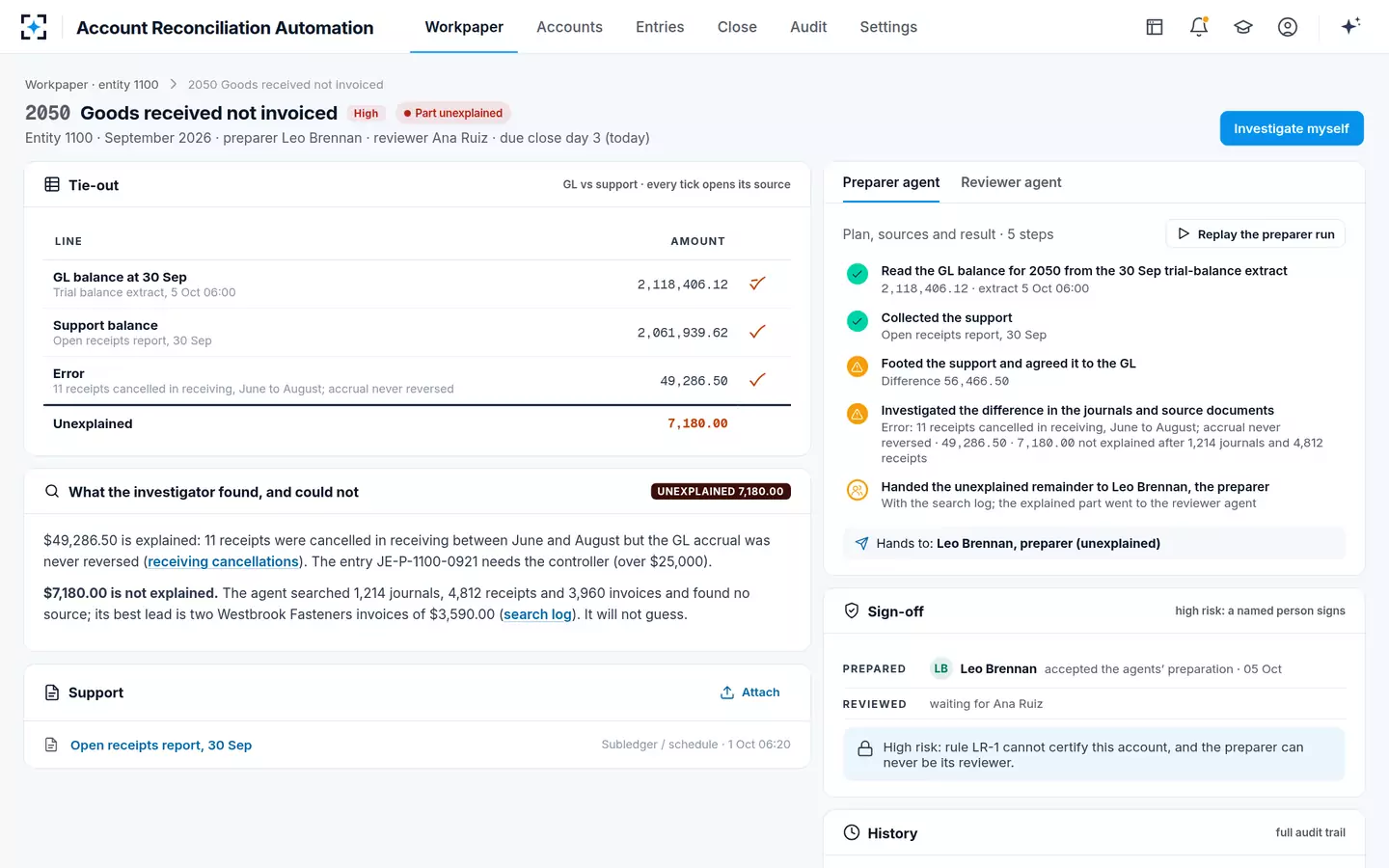Go to the Close tab
1389x868 pixels.
point(737,27)
